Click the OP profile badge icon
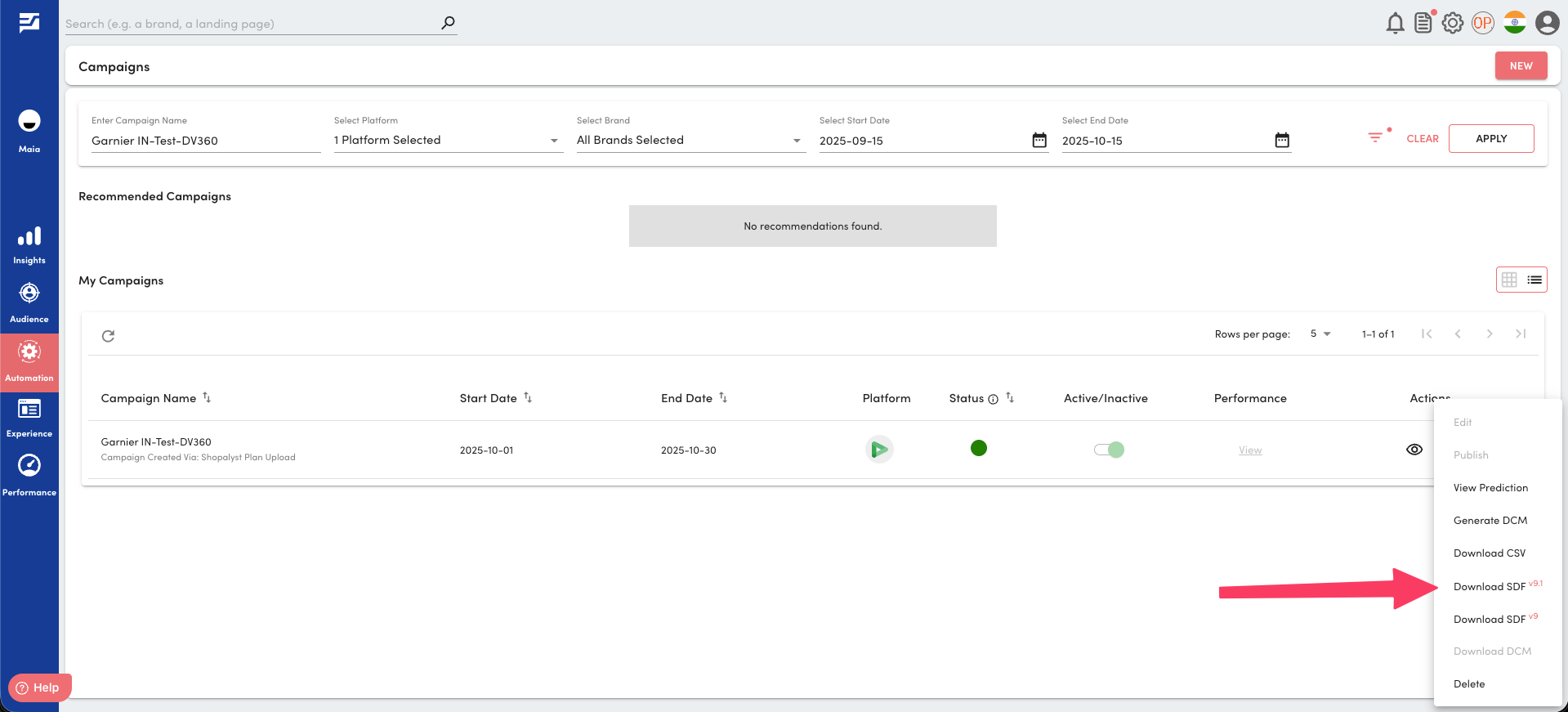The height and width of the screenshot is (712, 1568). [x=1482, y=23]
